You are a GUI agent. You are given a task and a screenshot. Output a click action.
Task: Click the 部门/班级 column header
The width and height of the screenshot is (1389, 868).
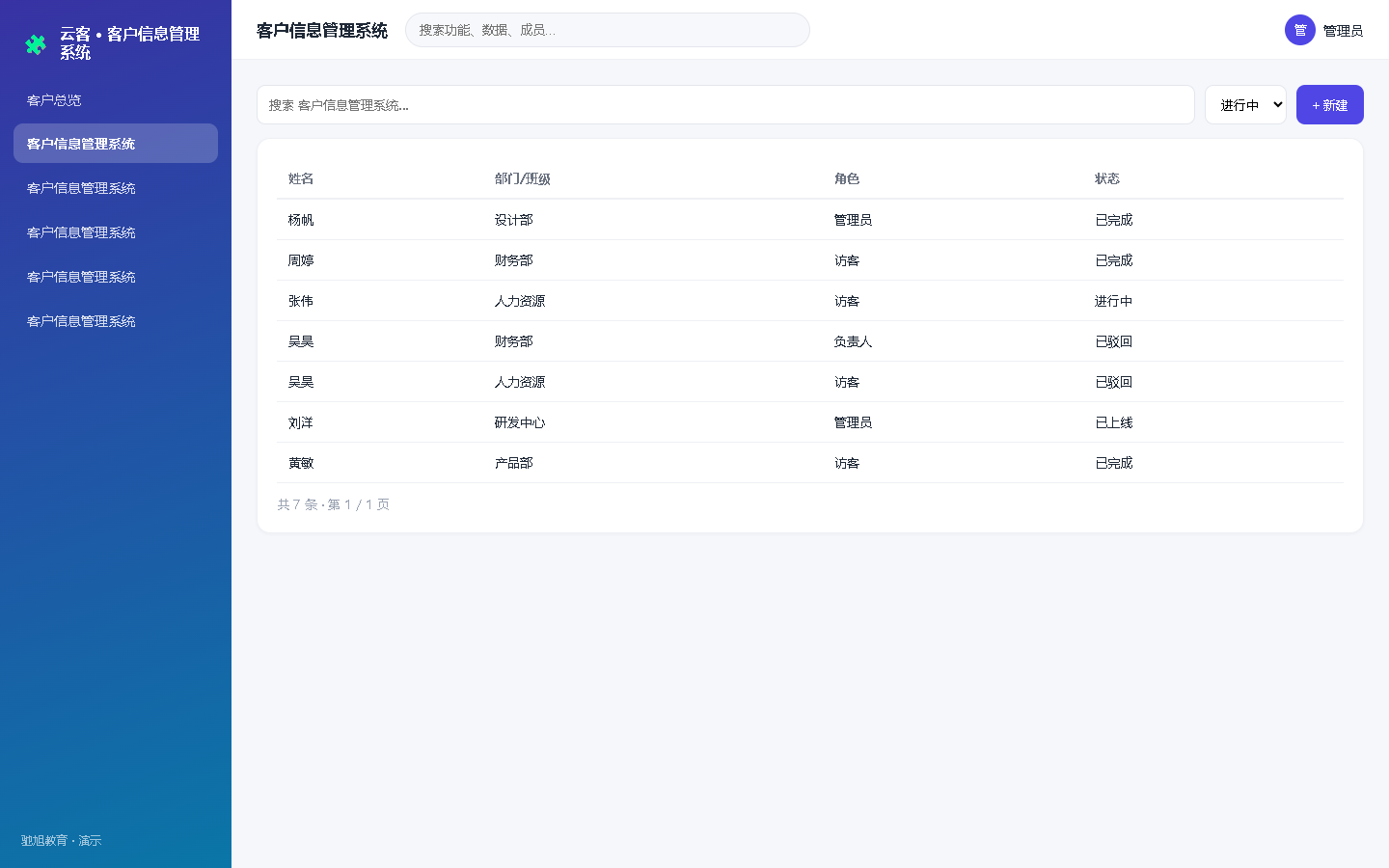(x=523, y=178)
